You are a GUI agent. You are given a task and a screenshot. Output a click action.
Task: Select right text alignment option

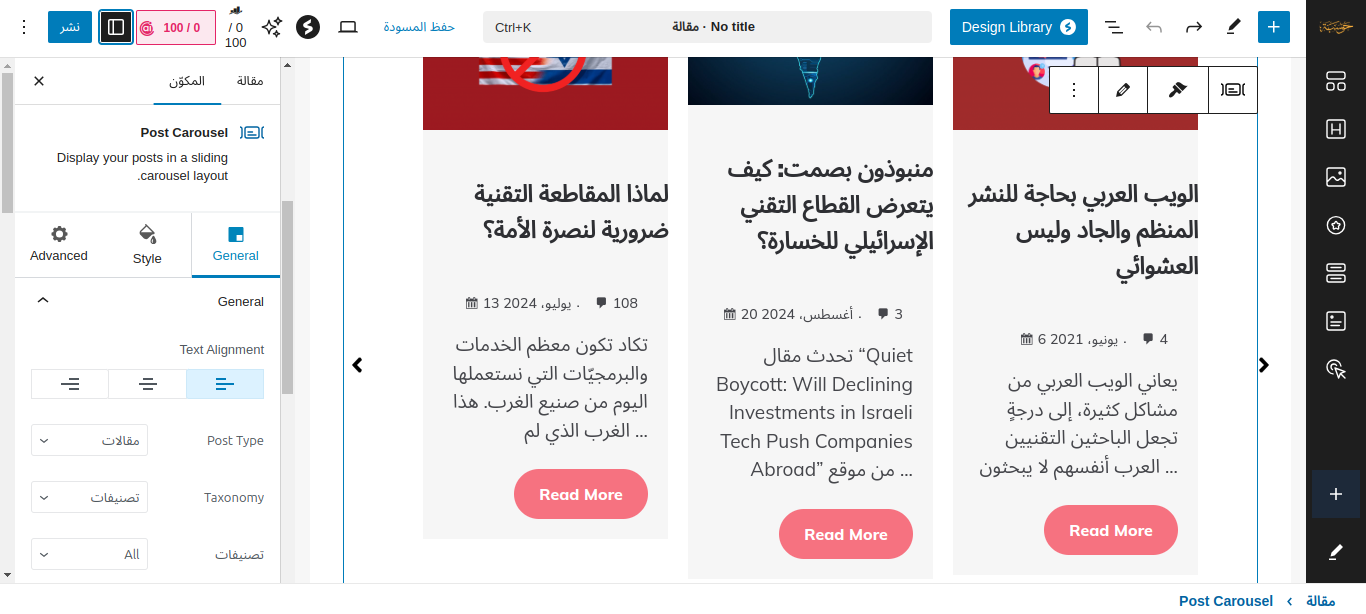click(70, 384)
